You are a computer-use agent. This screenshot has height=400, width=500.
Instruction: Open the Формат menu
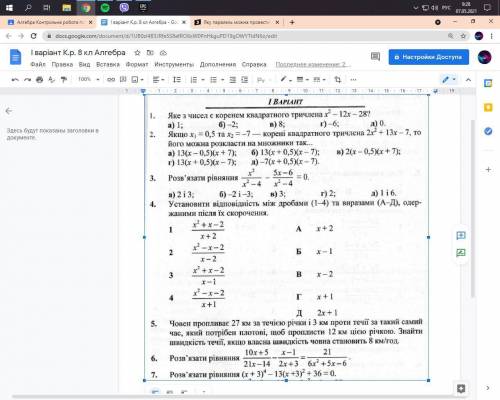[137, 64]
